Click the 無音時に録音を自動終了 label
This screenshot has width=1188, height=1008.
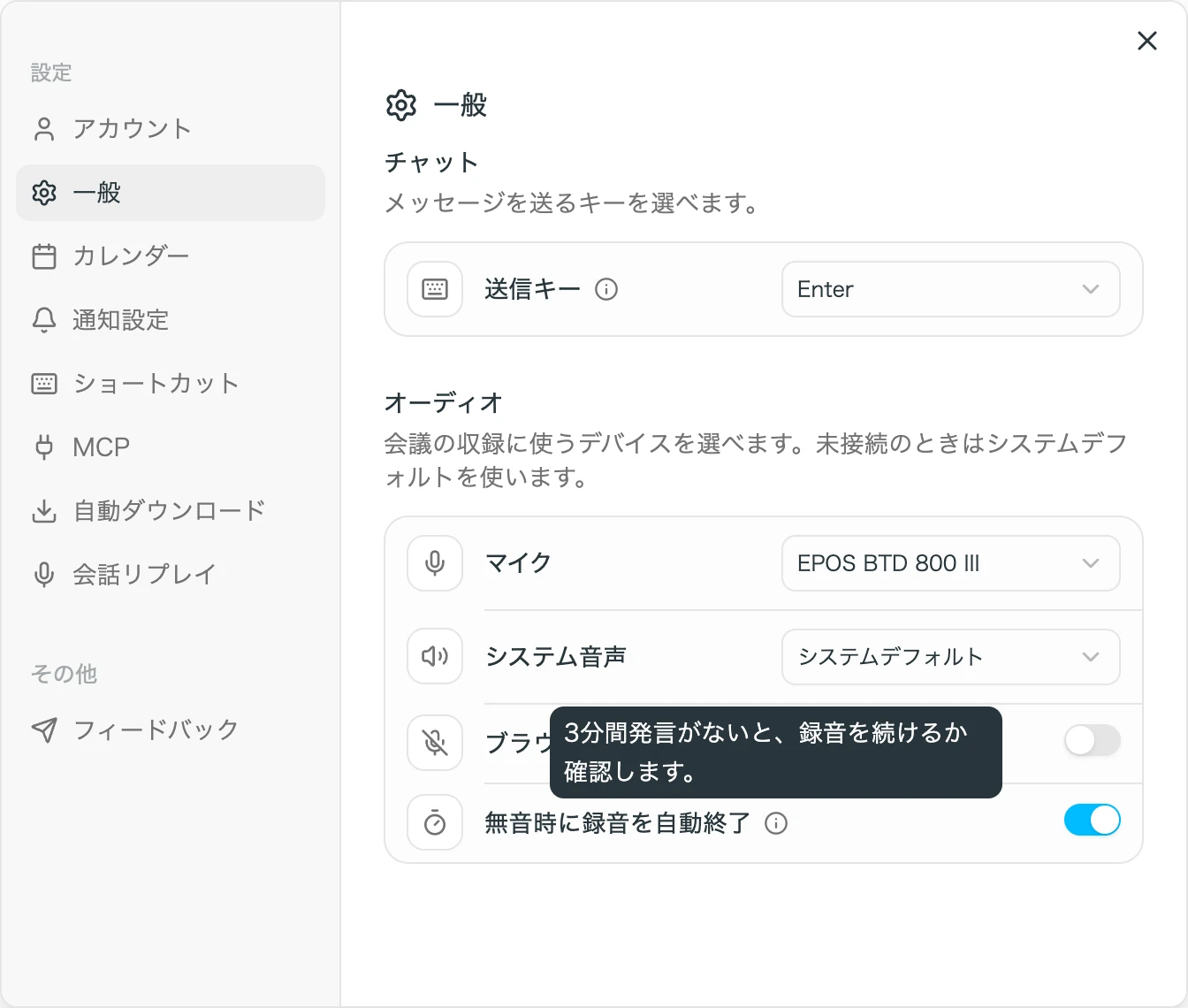[618, 823]
